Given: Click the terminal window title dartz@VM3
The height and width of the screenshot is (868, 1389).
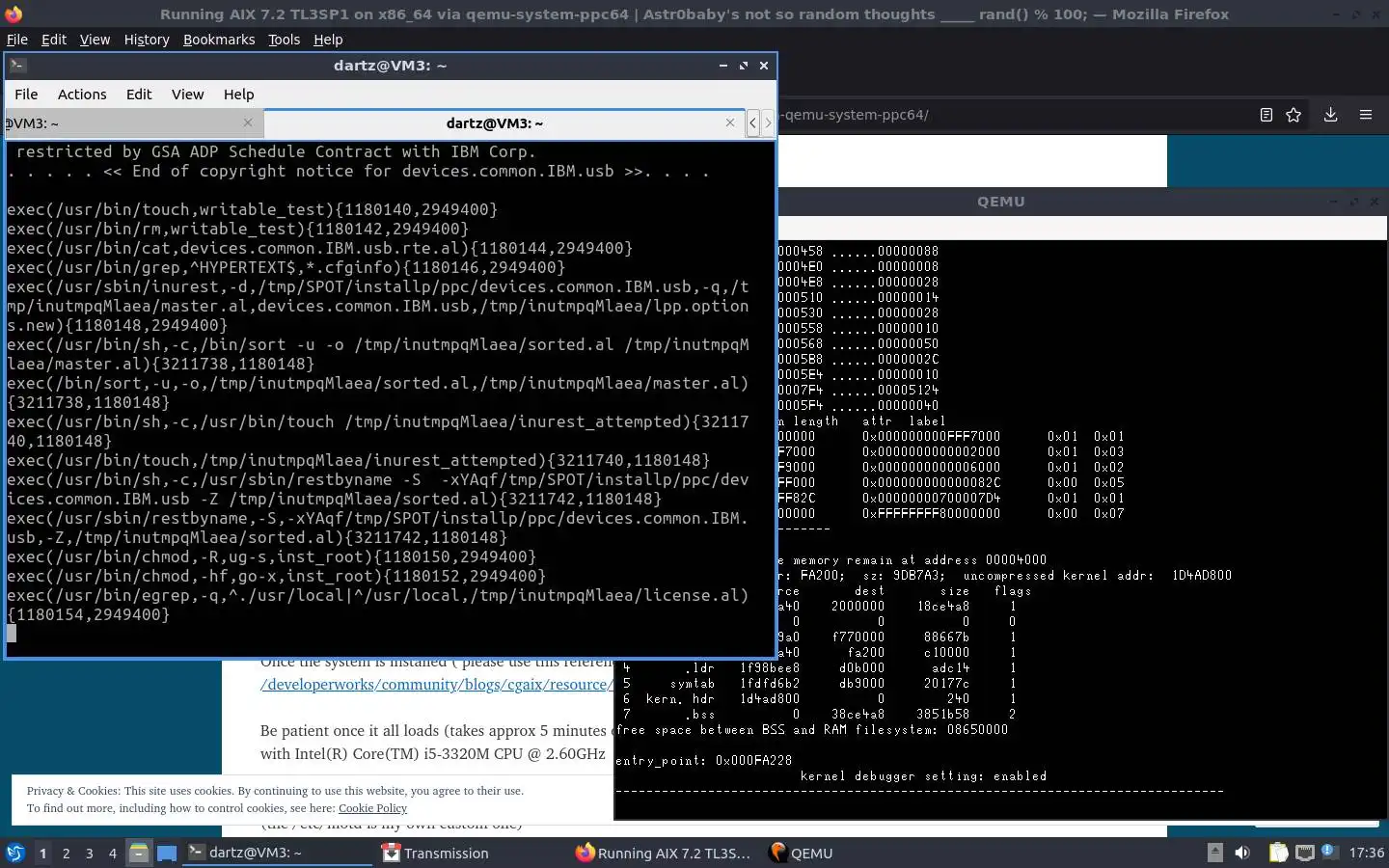Looking at the screenshot, I should [390, 66].
